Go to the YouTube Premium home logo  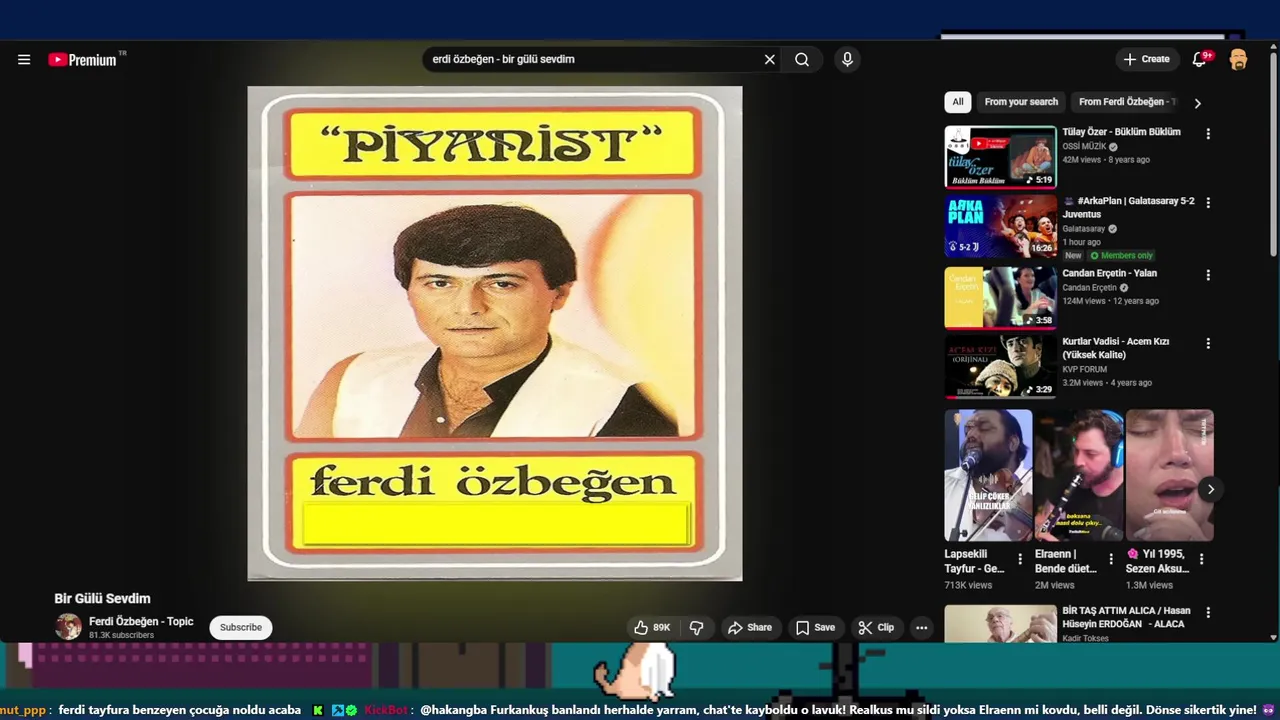click(x=82, y=60)
